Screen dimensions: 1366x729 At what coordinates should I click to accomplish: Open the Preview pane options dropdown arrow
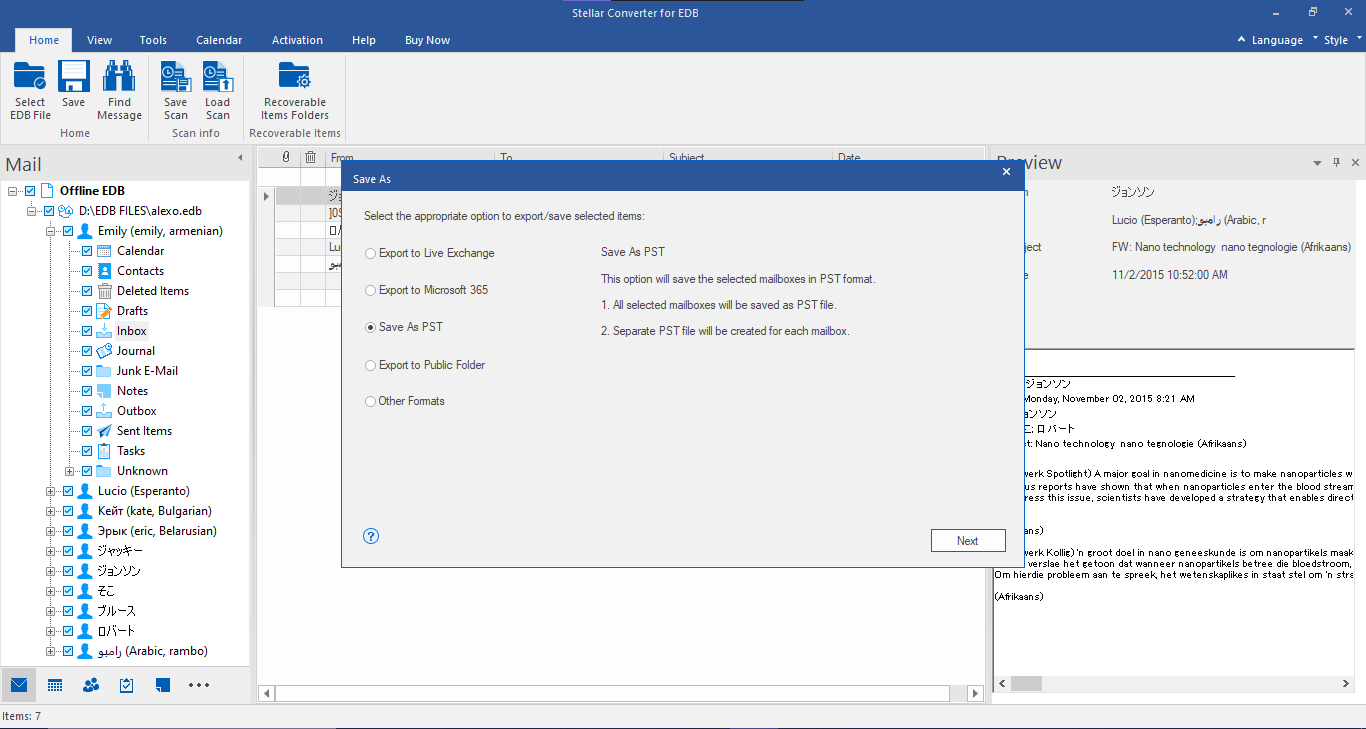[1317, 162]
